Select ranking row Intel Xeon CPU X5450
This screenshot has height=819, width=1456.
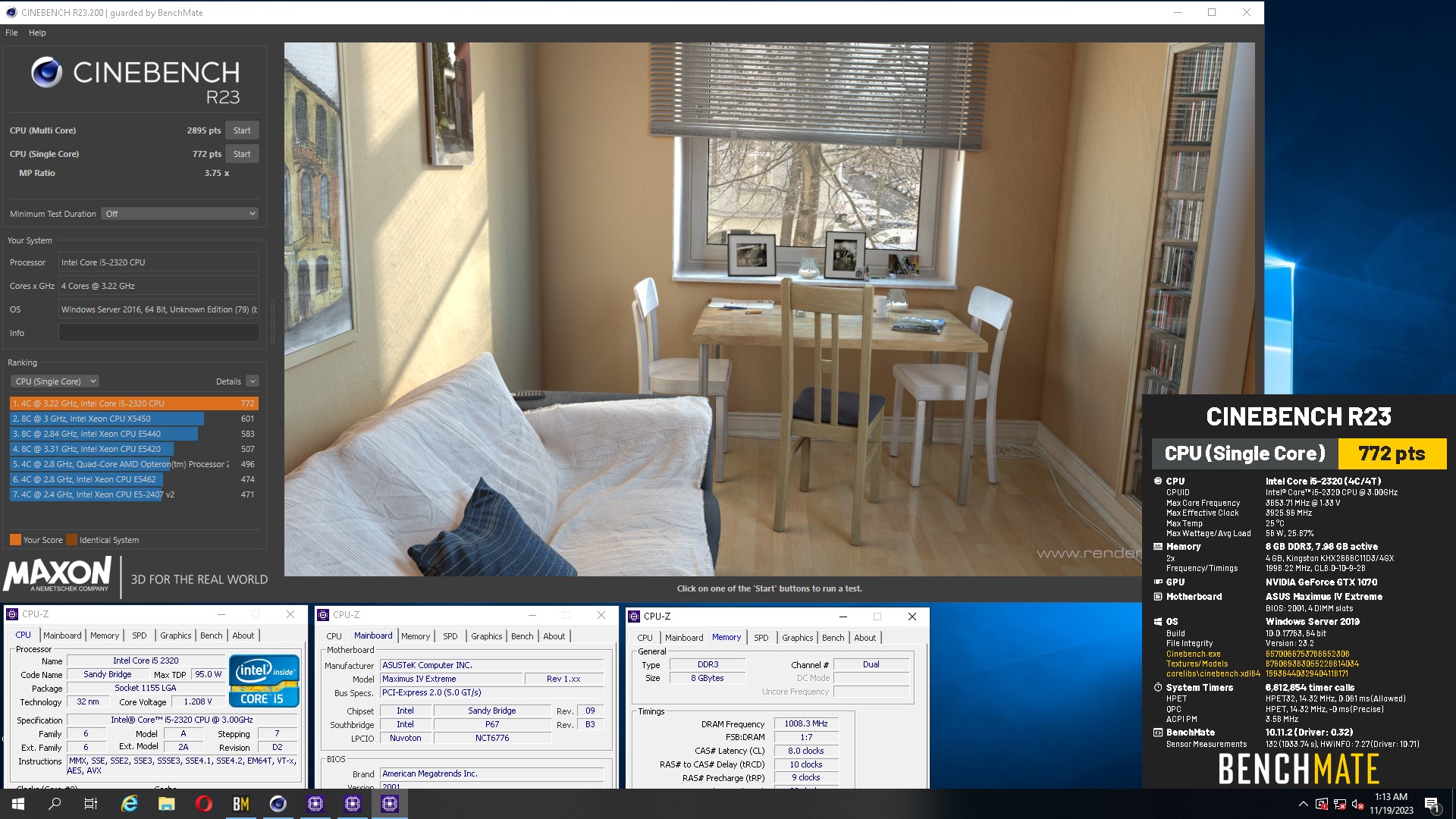click(x=134, y=419)
